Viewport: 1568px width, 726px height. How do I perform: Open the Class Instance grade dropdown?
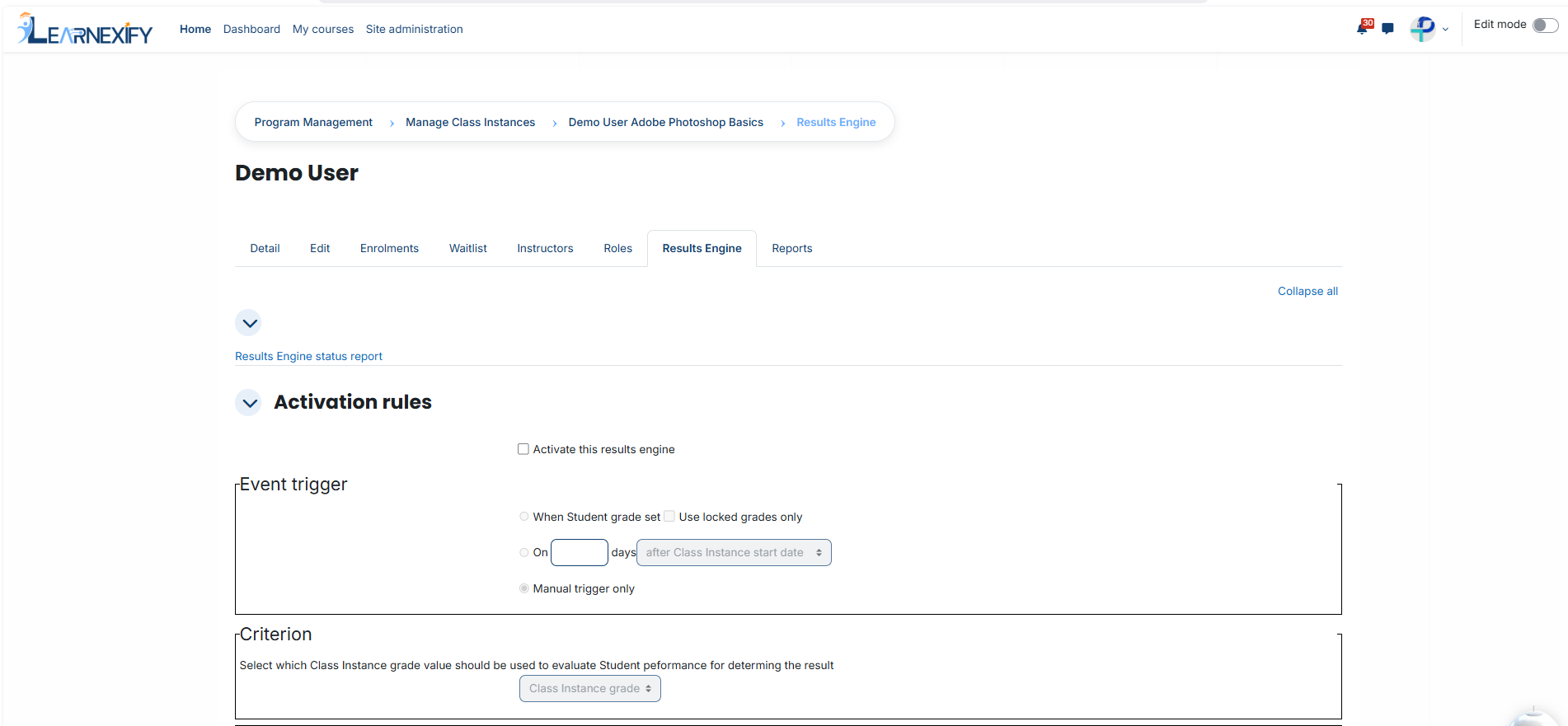tap(590, 689)
